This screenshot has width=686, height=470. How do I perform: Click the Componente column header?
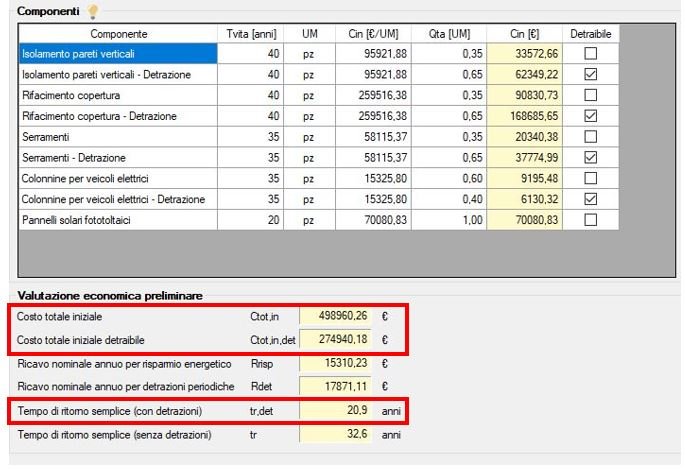(116, 33)
